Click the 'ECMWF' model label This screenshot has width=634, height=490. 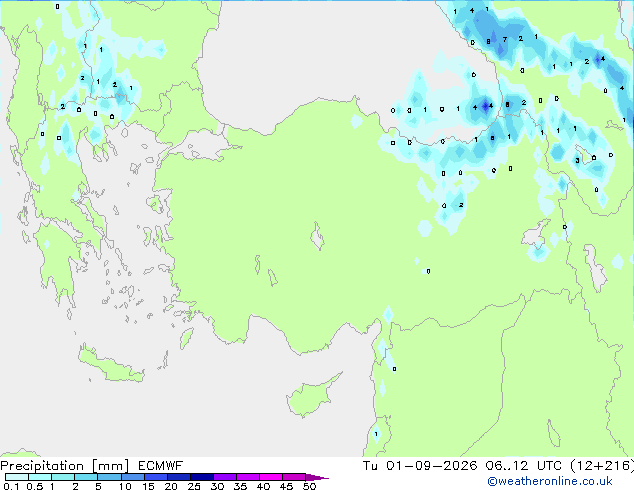[x=160, y=466]
